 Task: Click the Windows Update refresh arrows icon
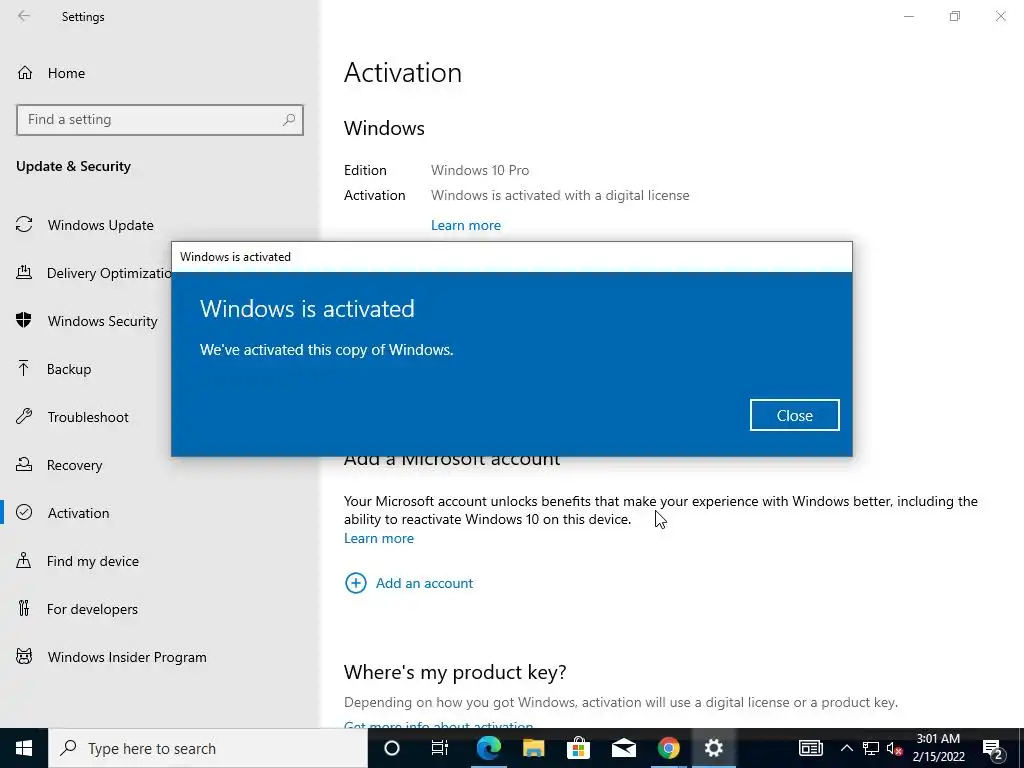pos(24,225)
